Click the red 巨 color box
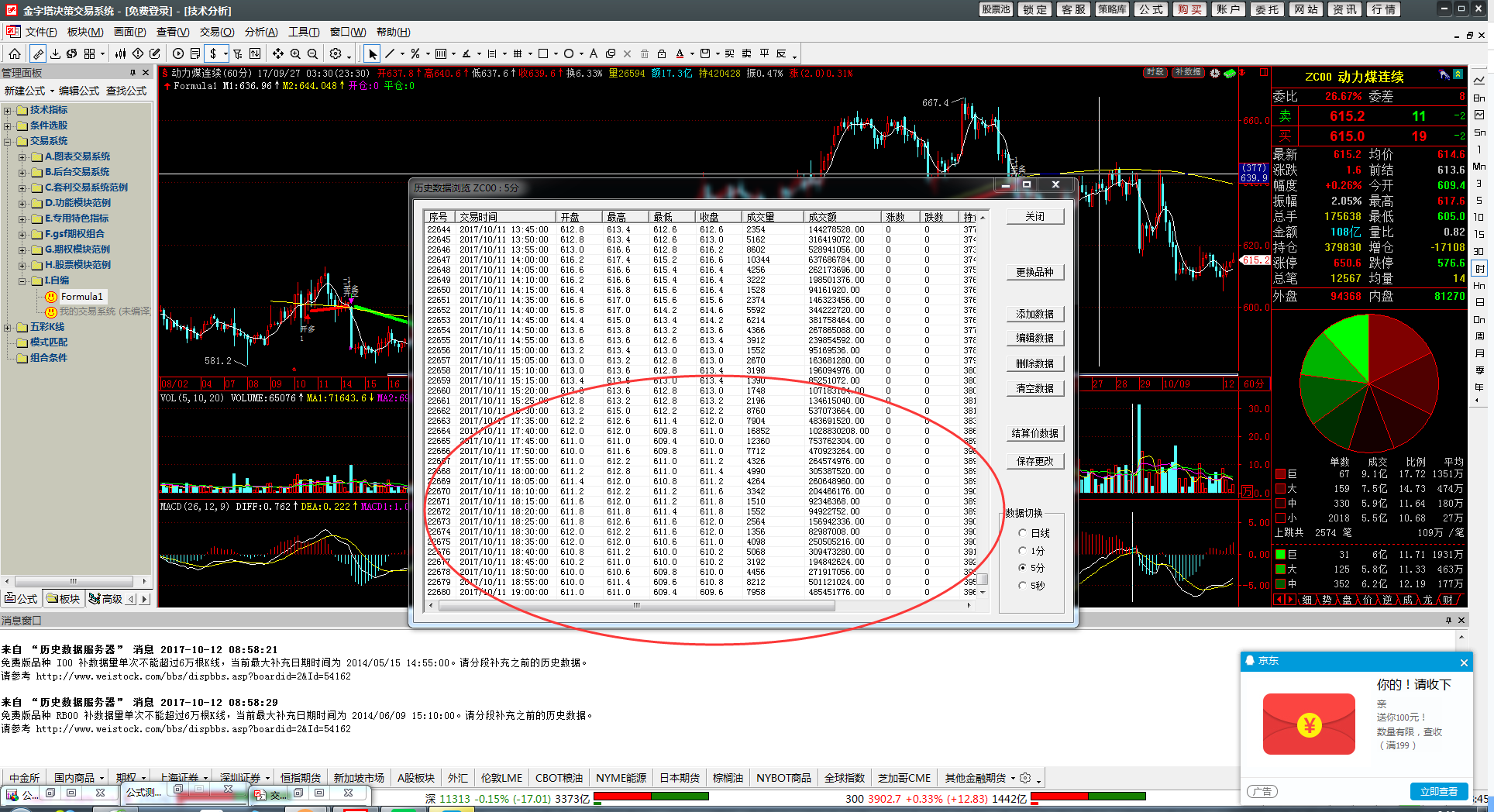 1281,473
